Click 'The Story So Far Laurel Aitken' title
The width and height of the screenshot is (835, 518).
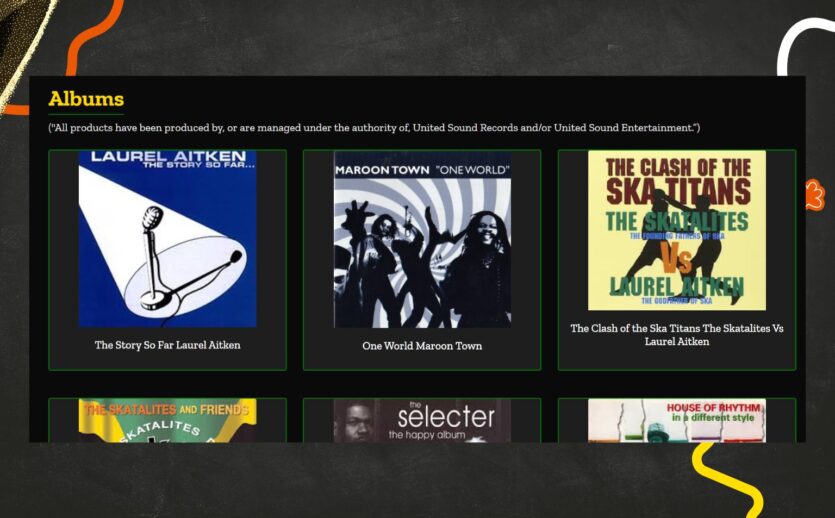pos(167,345)
